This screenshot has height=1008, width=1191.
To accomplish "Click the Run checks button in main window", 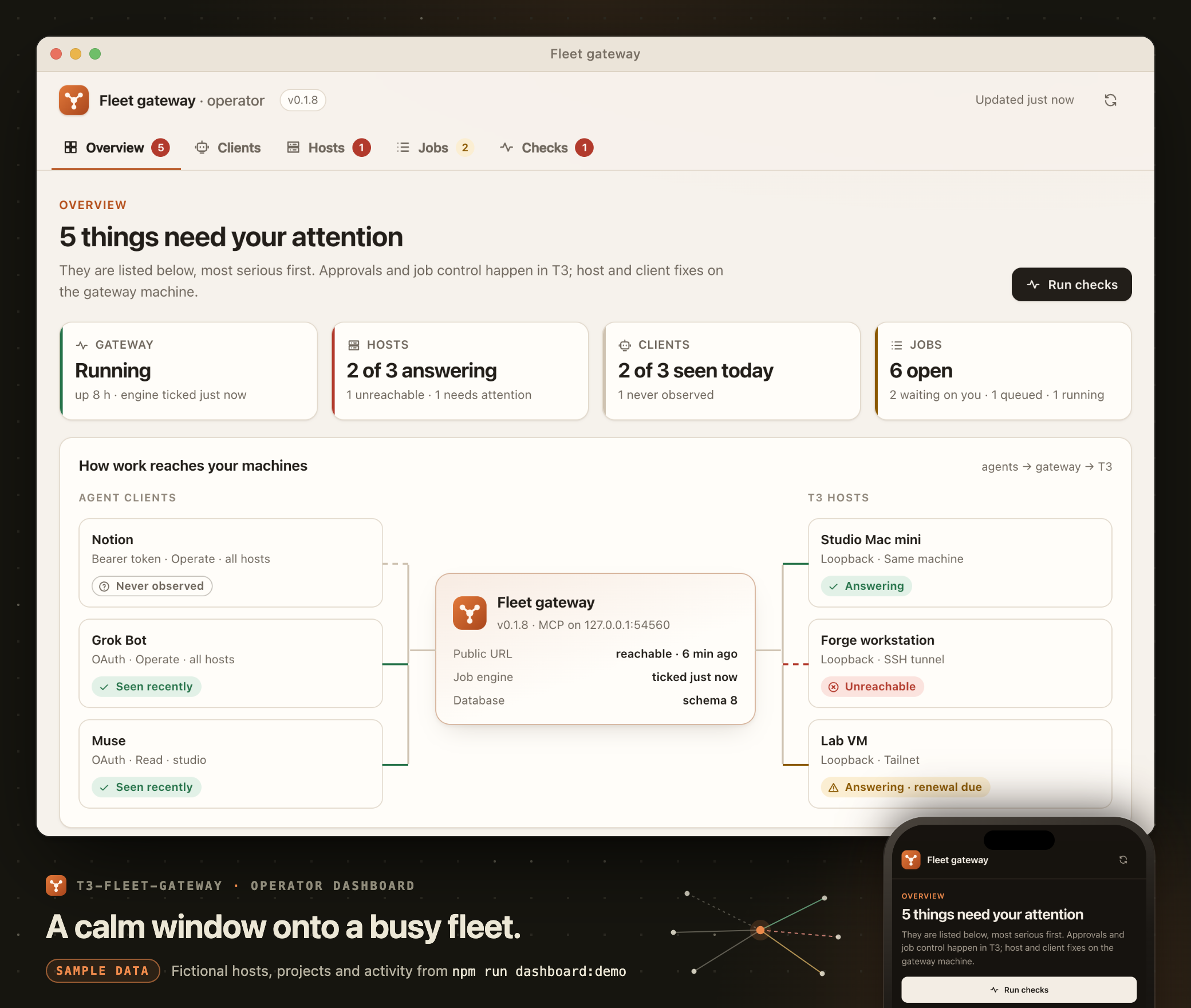I will tap(1071, 285).
